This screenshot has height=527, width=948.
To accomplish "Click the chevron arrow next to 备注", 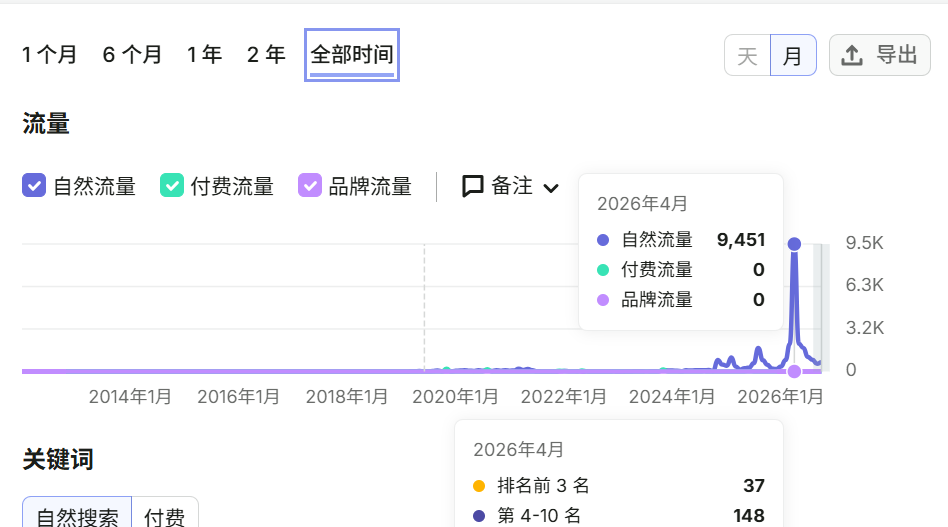I will click(551, 188).
